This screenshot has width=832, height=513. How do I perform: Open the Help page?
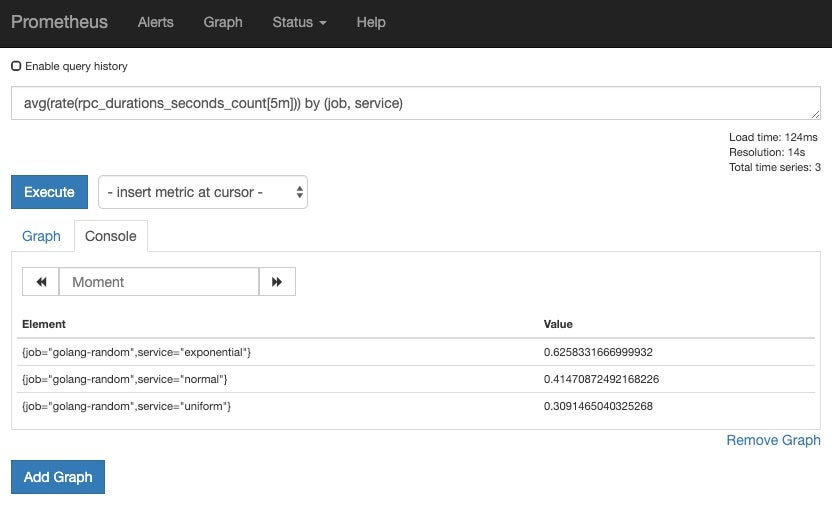371,22
